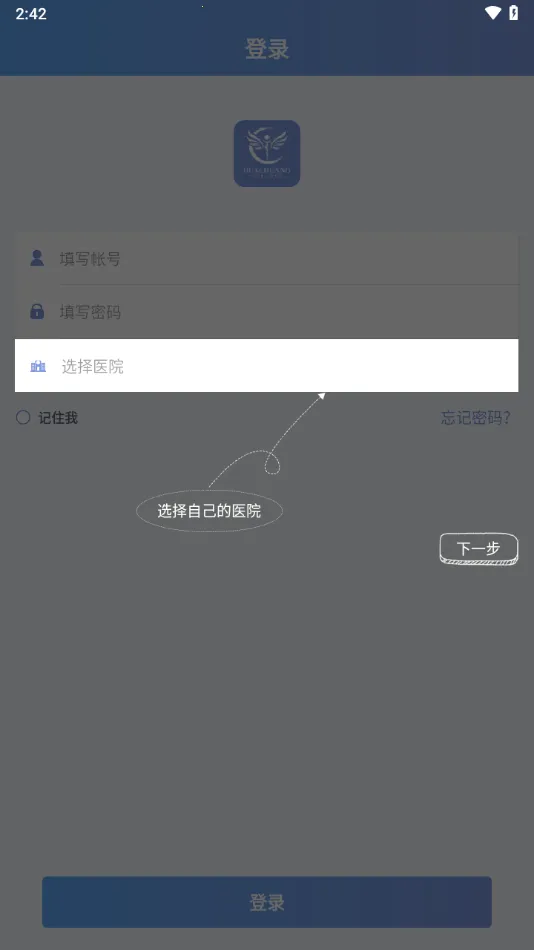
Task: Open the 选择医院 hospital selector
Action: pos(267,365)
